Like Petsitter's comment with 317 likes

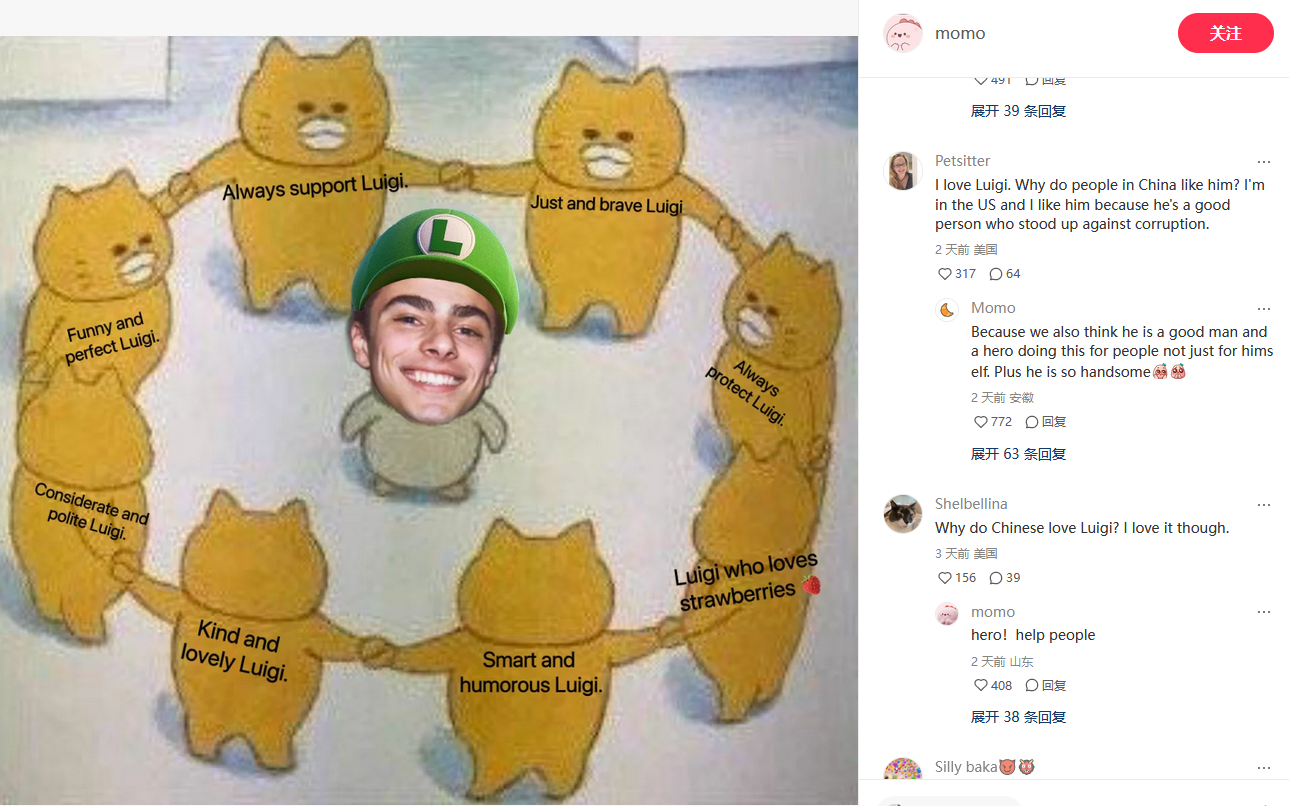click(956, 274)
